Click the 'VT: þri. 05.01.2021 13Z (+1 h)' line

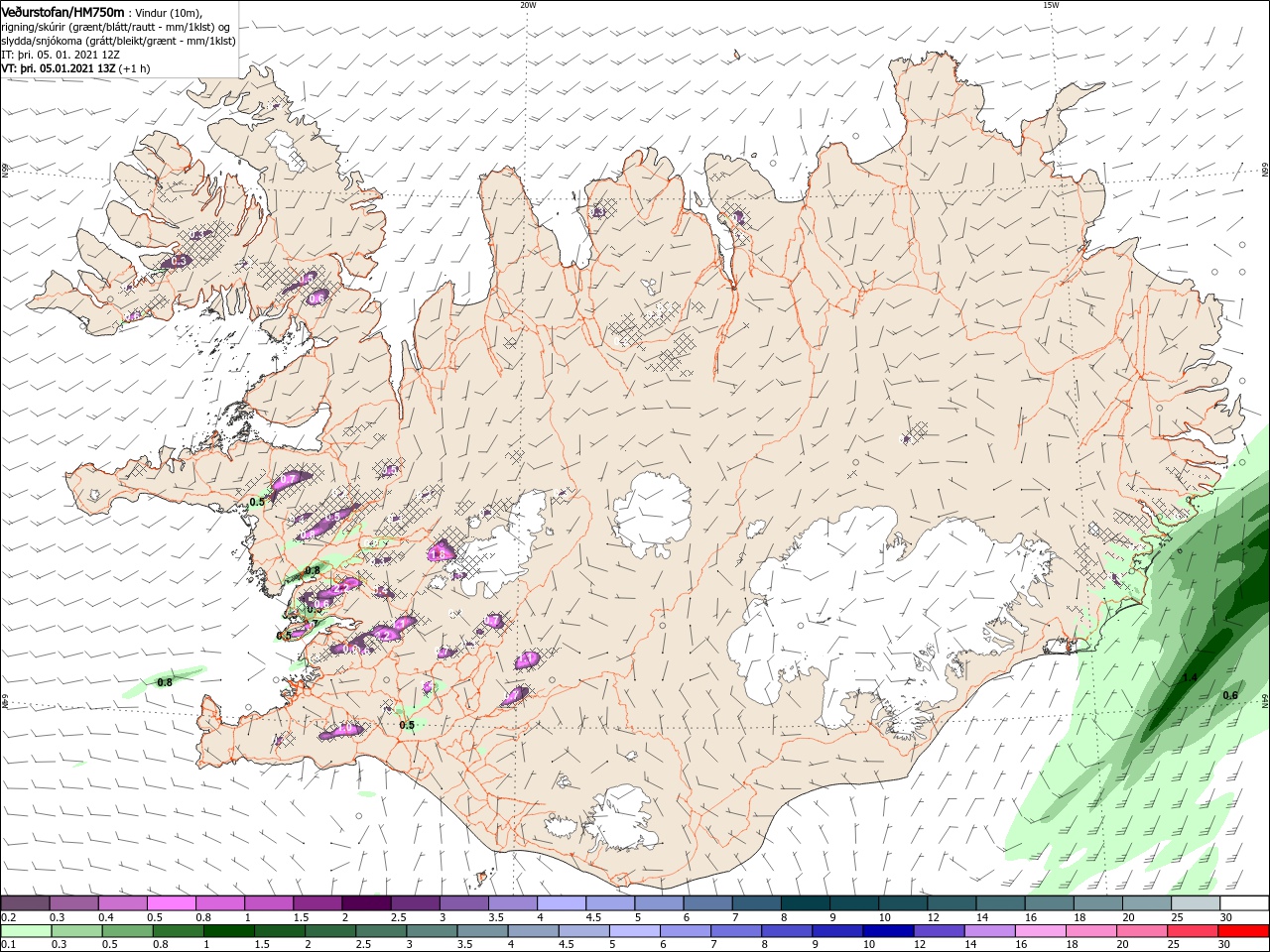(x=76, y=68)
